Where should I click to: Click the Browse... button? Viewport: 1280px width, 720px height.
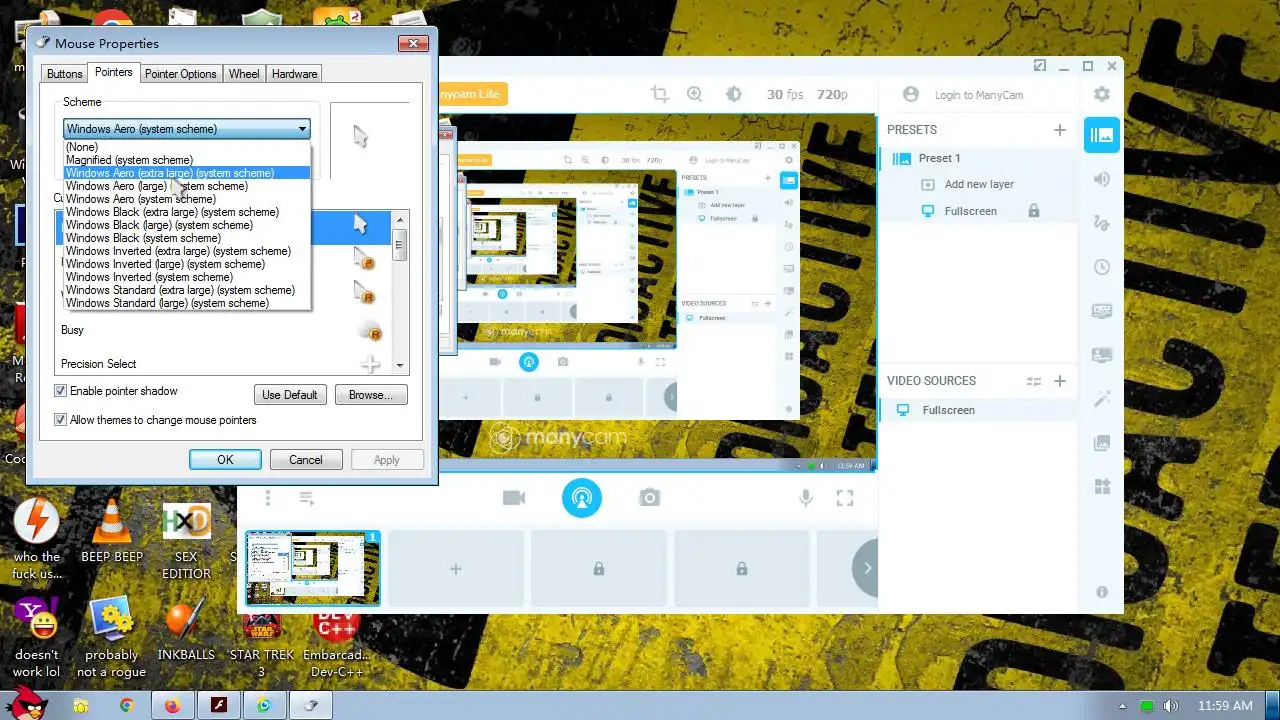tap(371, 395)
